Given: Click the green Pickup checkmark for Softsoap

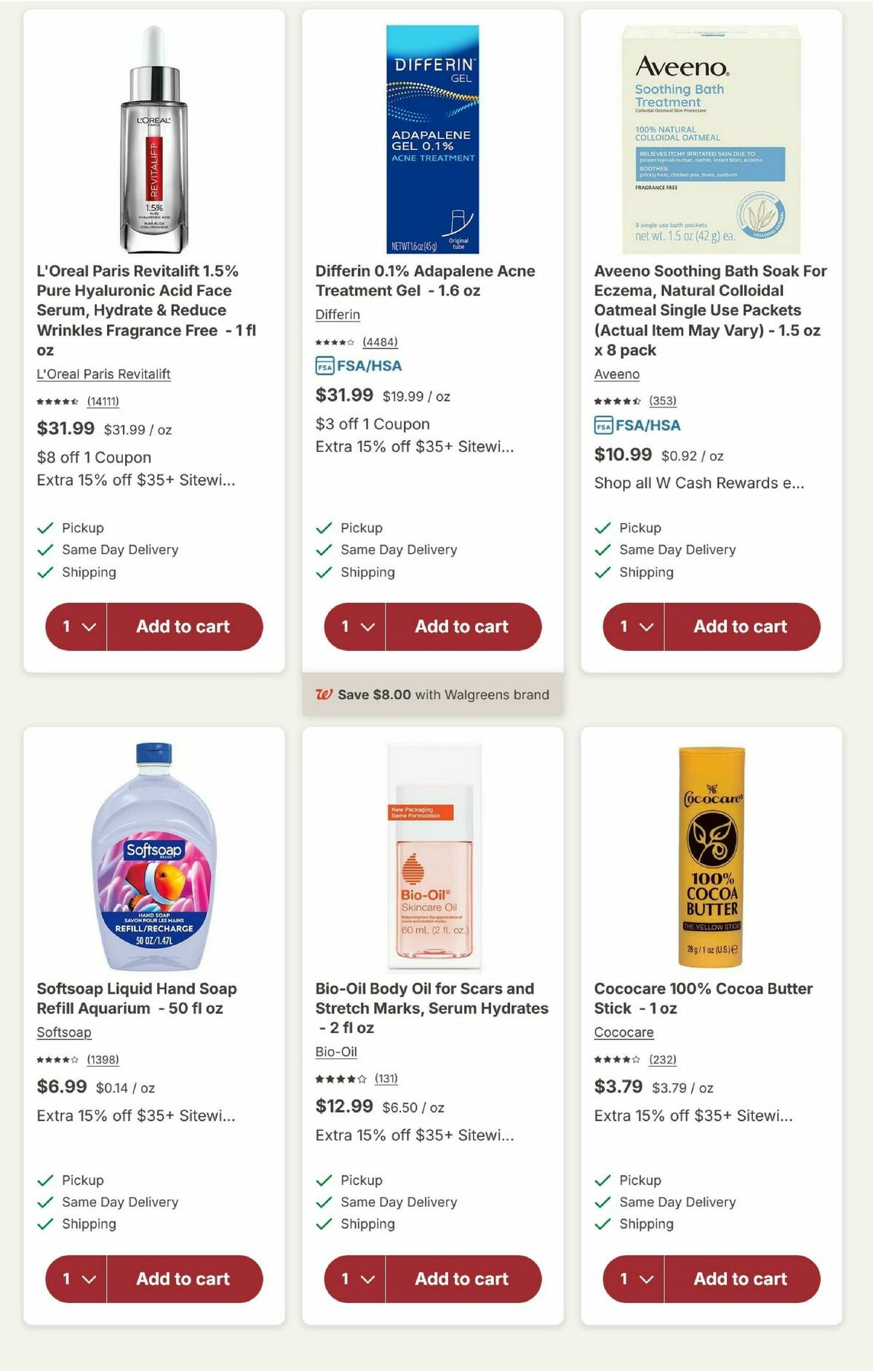Looking at the screenshot, I should click(x=46, y=1180).
